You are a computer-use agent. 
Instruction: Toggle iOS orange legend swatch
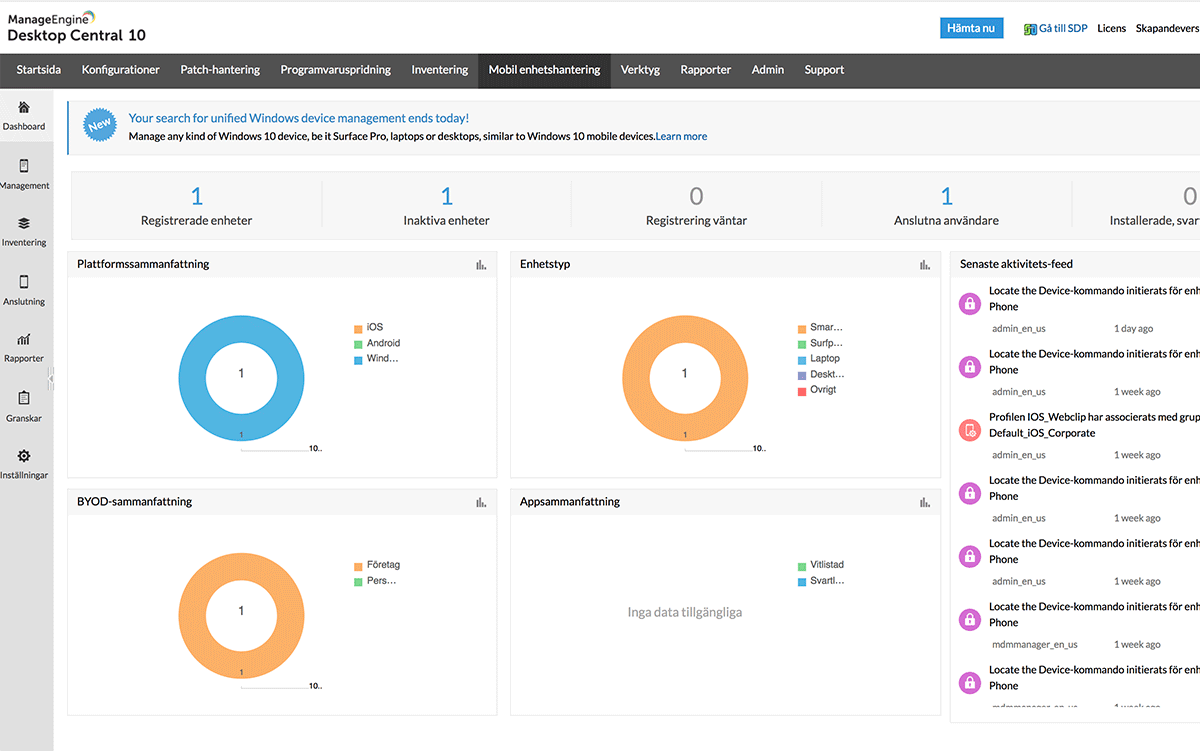[358, 328]
